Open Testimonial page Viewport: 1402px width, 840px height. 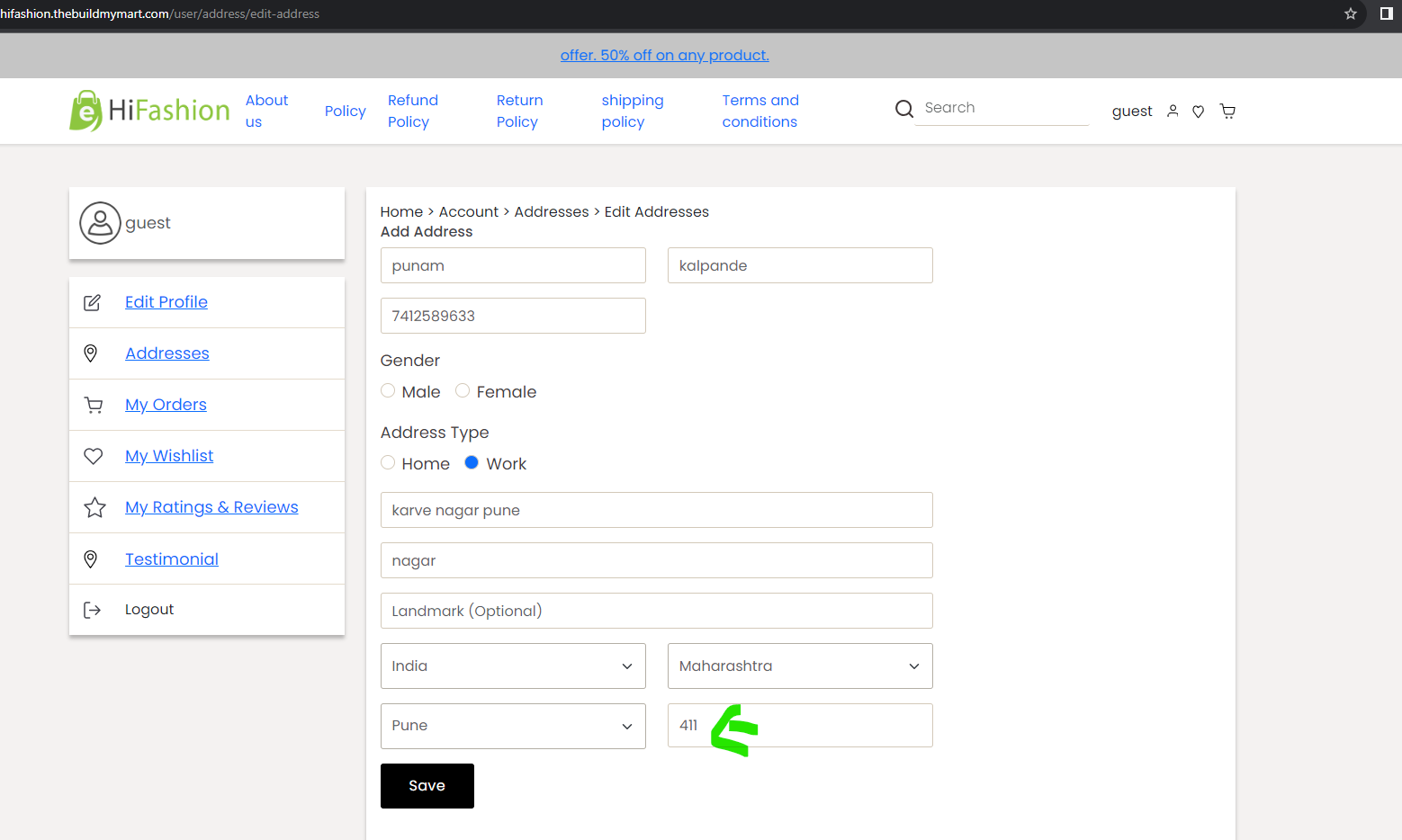[x=172, y=559]
